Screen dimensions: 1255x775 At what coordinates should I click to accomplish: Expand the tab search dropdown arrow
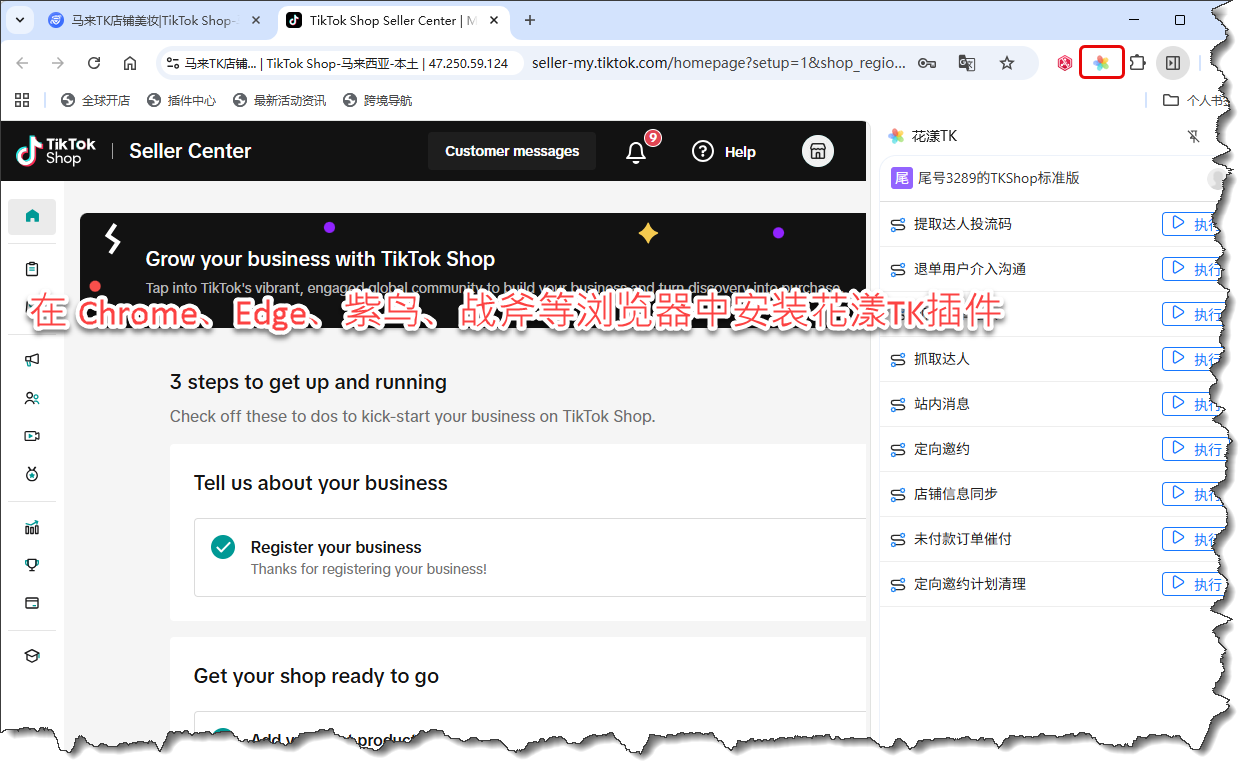[x=19, y=20]
